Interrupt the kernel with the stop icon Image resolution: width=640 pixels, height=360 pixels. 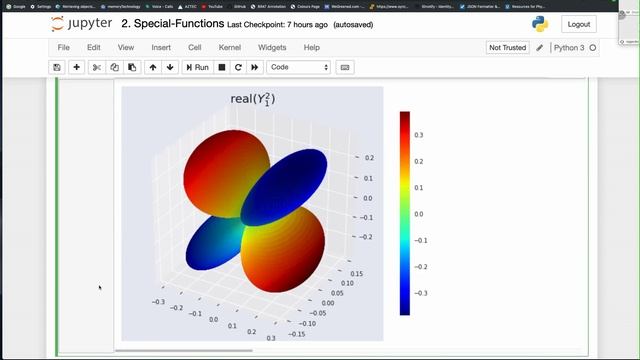222,67
